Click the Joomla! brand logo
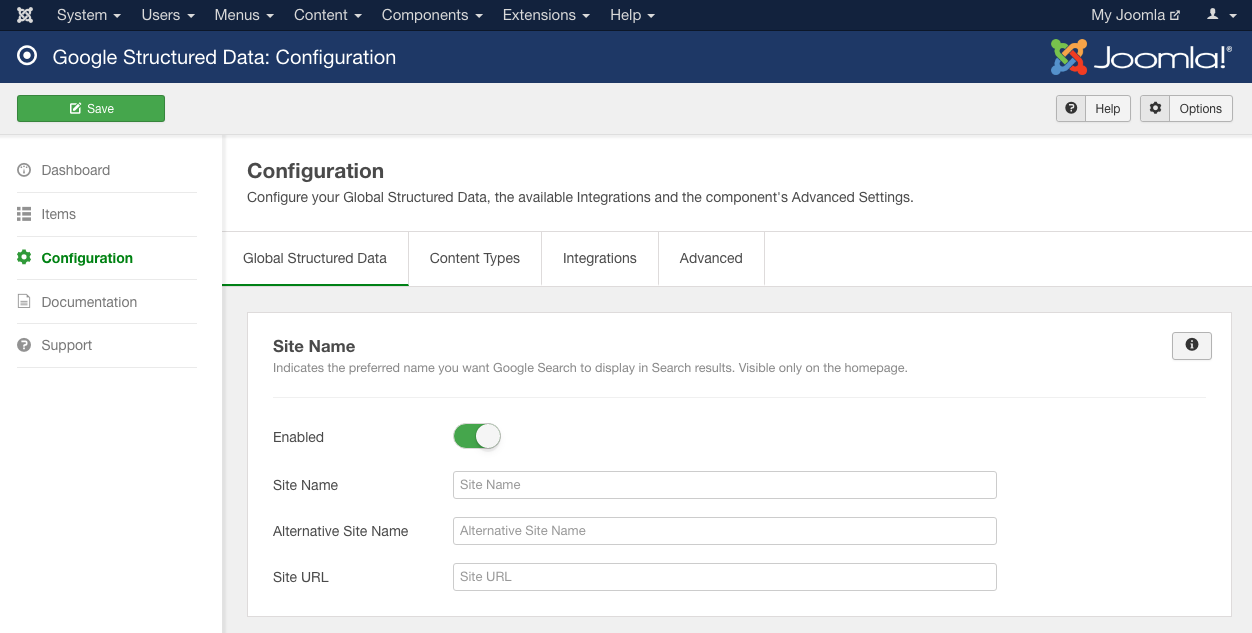Image resolution: width=1252 pixels, height=633 pixels. click(1141, 57)
